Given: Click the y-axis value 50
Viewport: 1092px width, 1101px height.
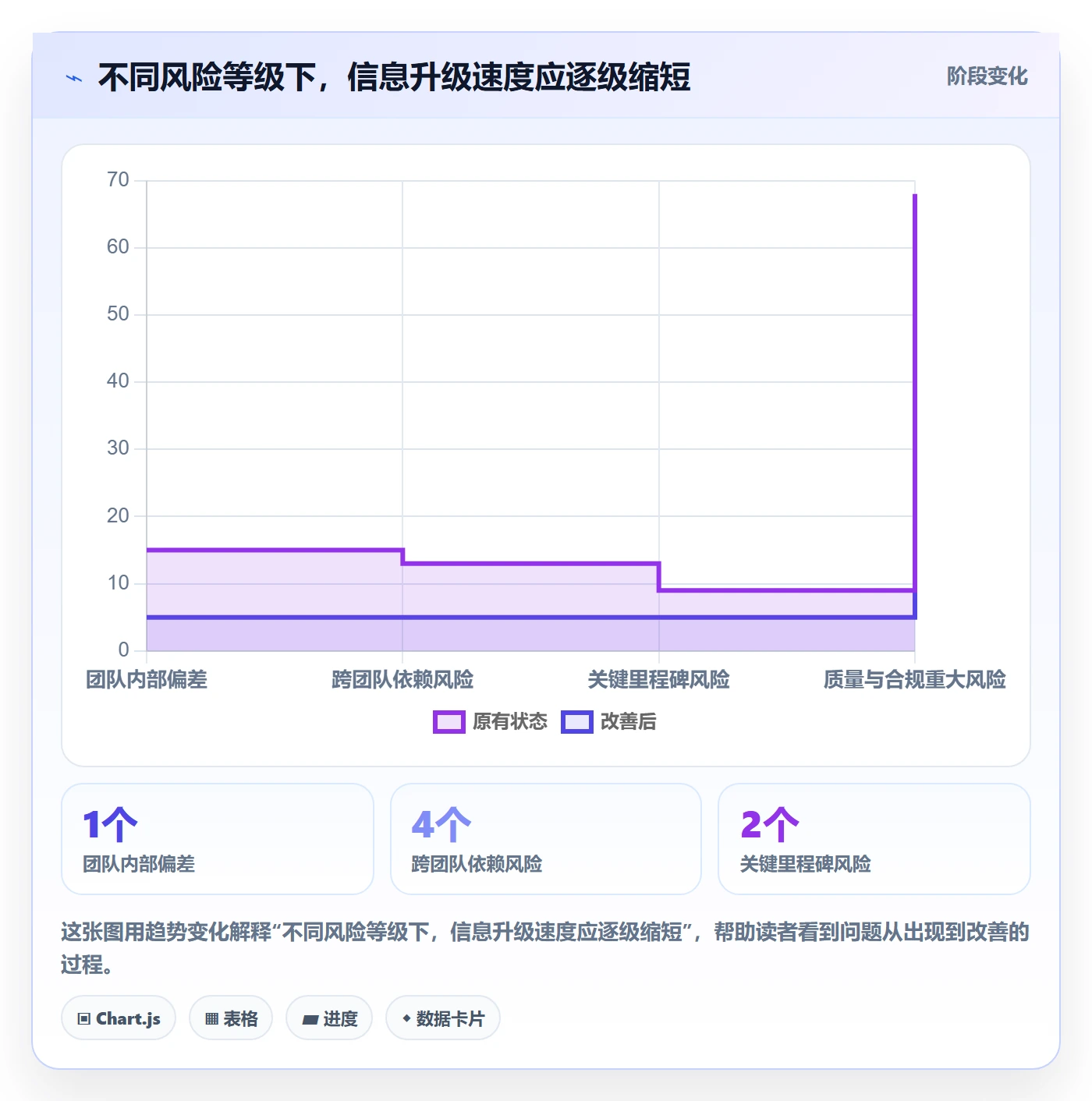Looking at the screenshot, I should 118,314.
